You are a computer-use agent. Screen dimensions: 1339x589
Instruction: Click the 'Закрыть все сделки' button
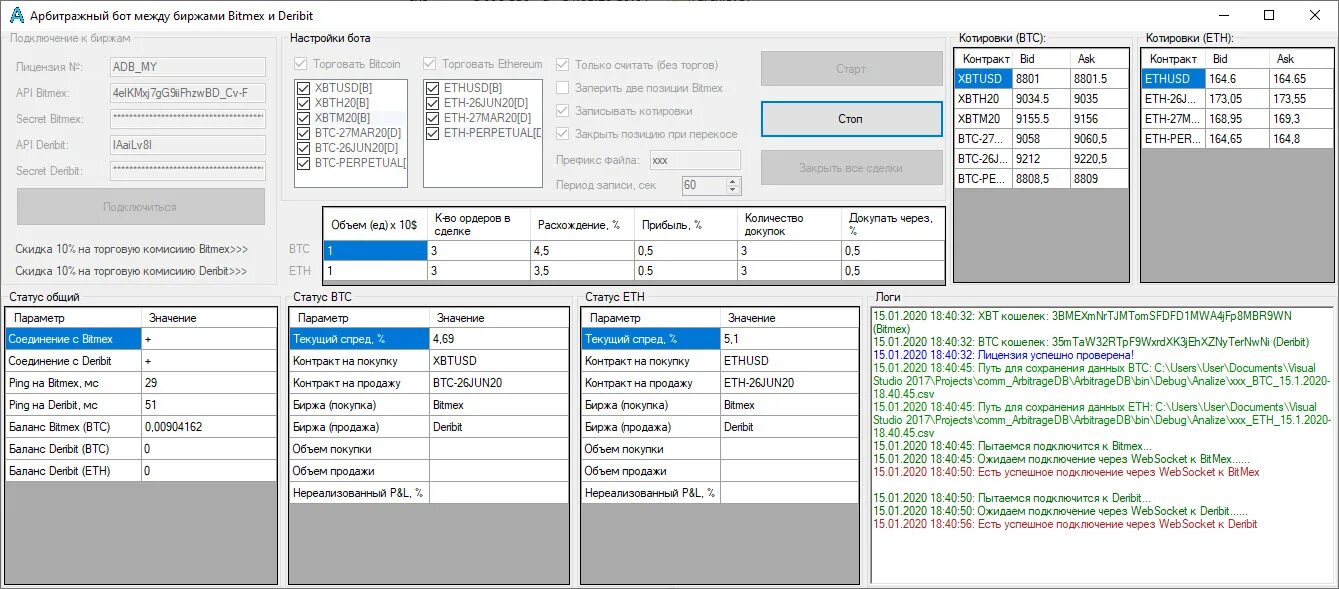tap(851, 168)
